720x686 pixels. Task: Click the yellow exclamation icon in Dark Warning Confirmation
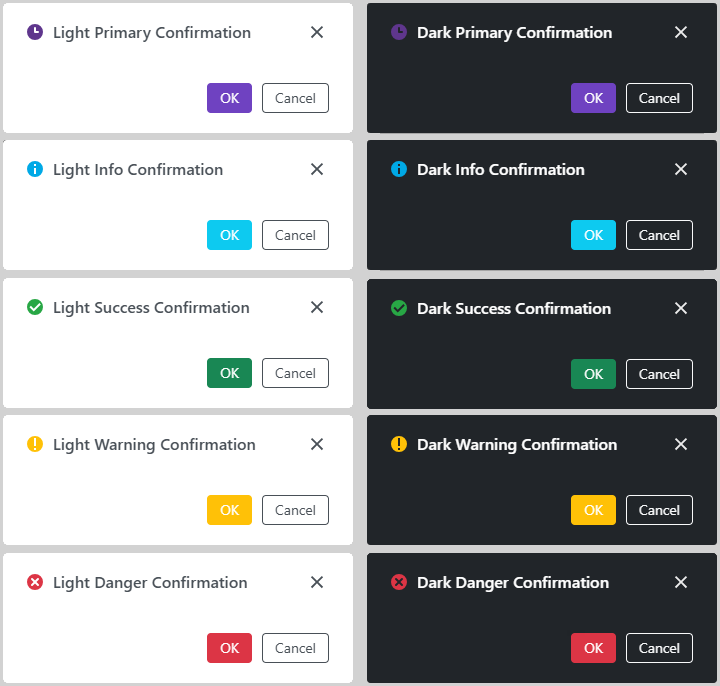click(x=399, y=444)
